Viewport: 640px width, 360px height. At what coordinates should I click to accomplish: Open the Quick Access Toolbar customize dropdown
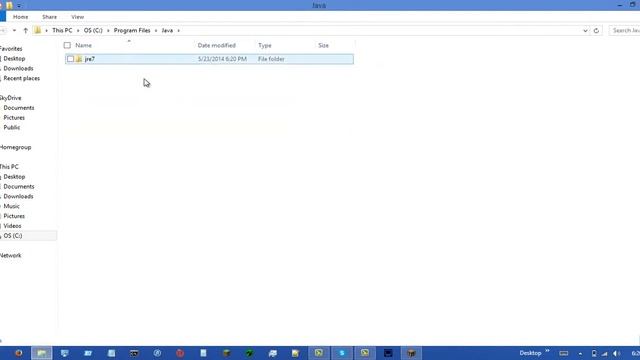click(19, 6)
